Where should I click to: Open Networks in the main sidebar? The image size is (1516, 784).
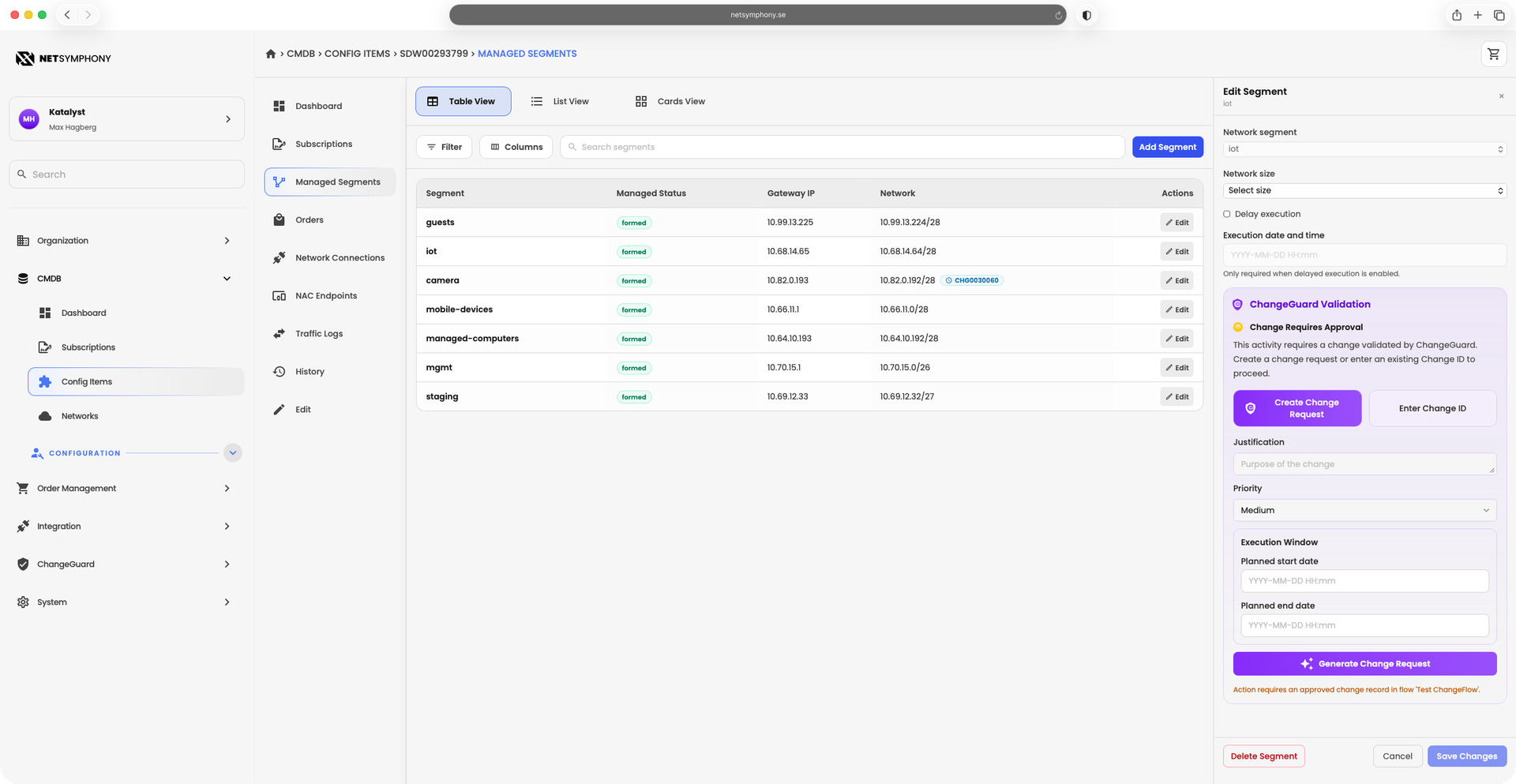pos(136,416)
